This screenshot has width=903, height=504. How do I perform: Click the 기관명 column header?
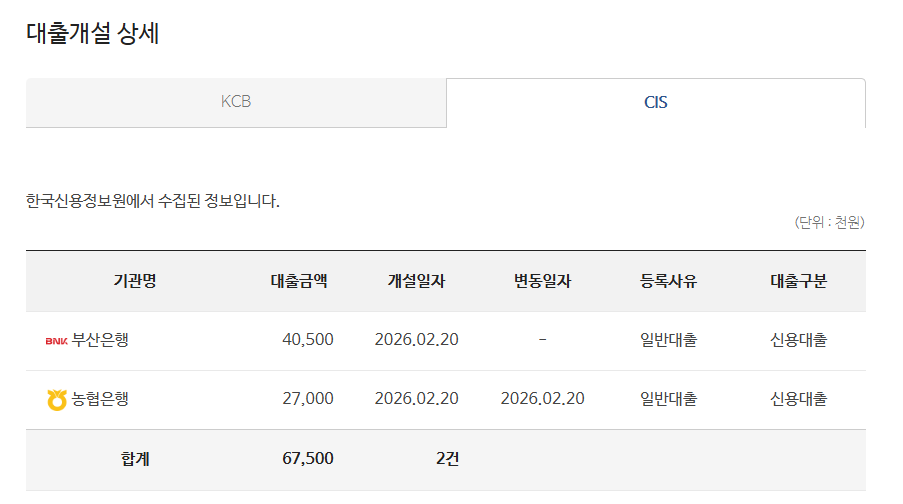(x=135, y=281)
